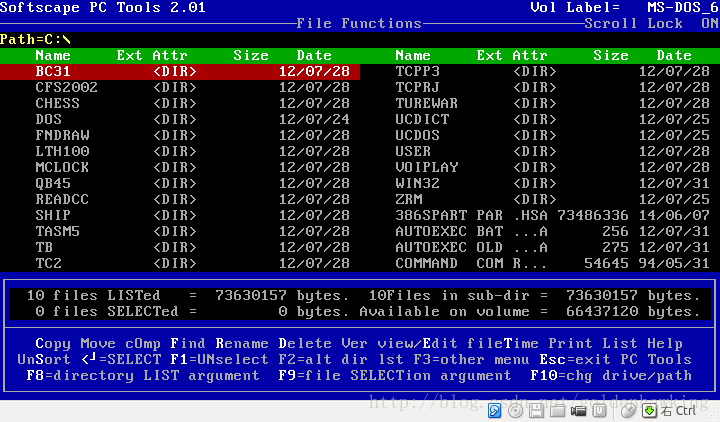Select the TCPRJ directory entry
The image size is (720, 422).
pos(552,87)
